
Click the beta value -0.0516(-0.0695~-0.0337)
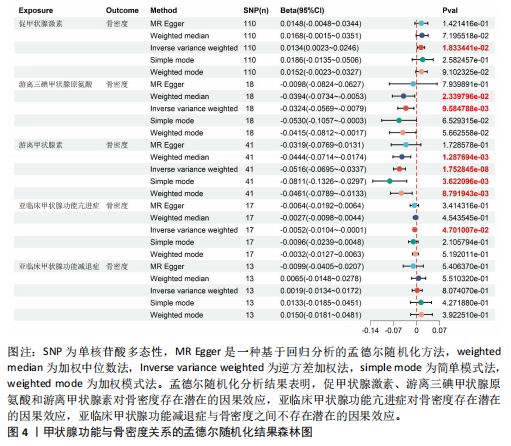323,169
